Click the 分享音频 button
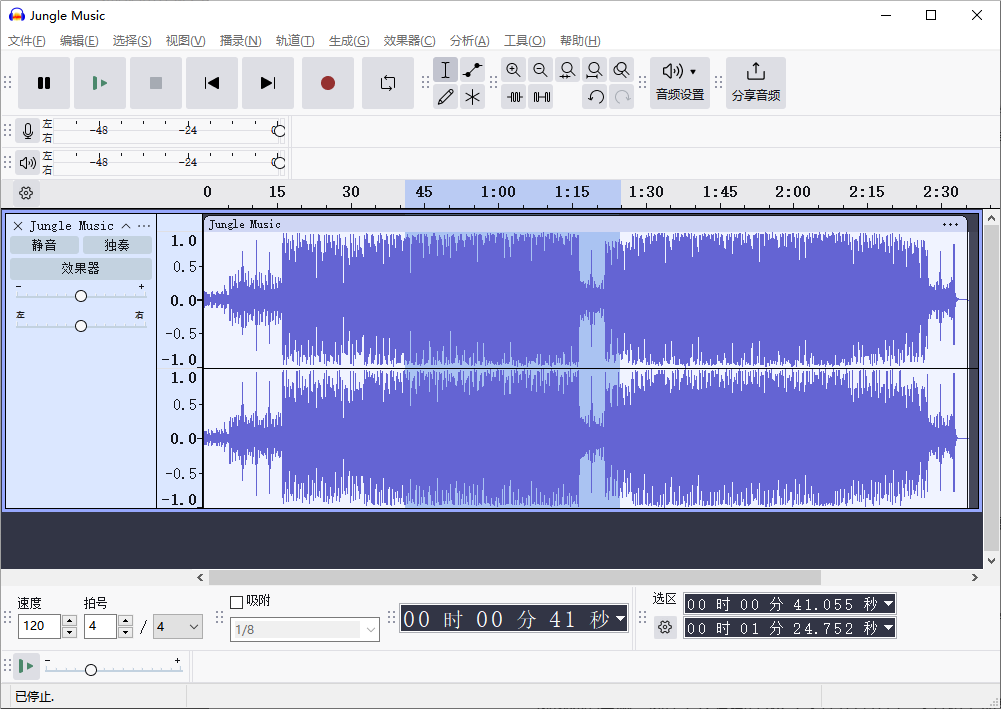 [x=755, y=82]
